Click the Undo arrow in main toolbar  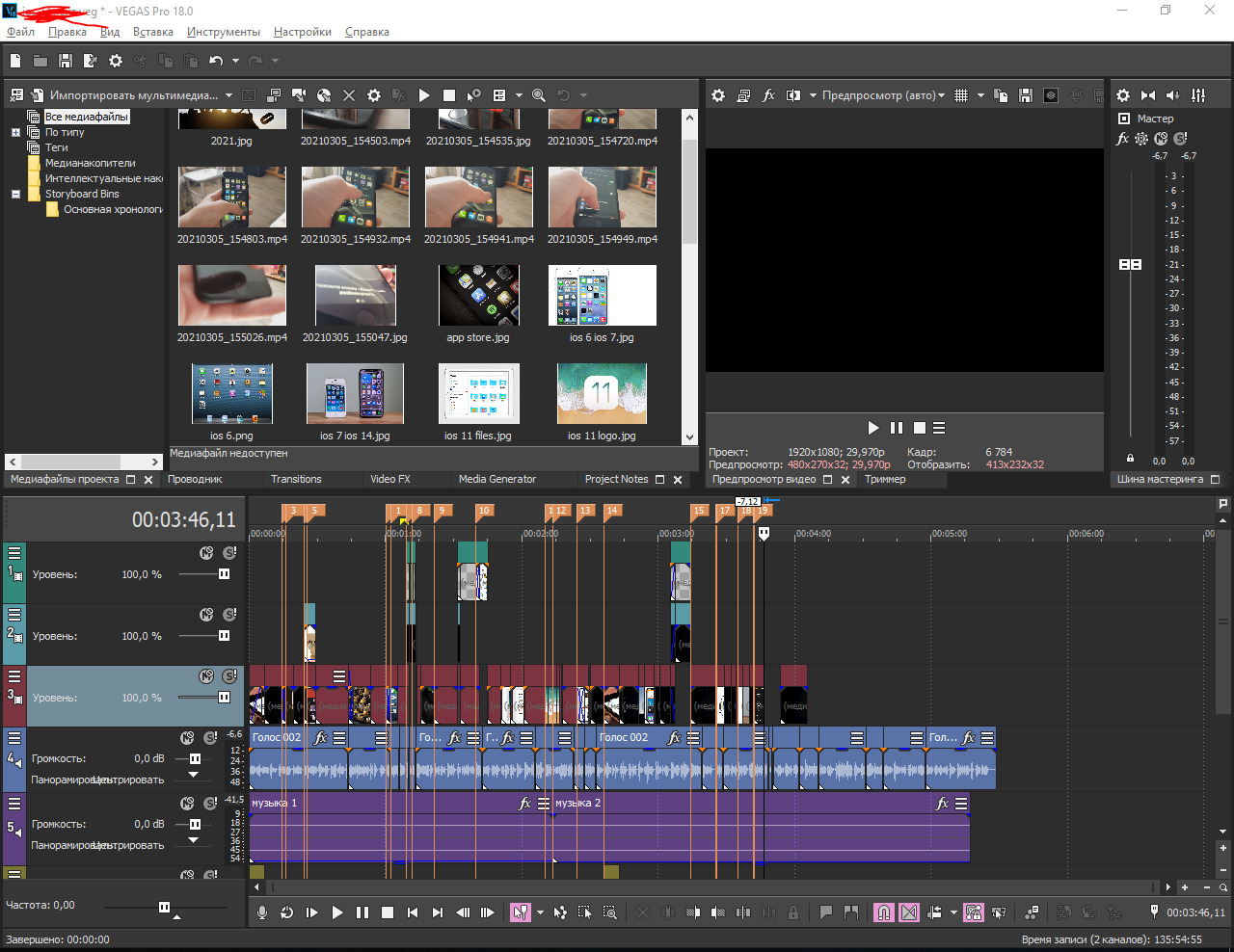pyautogui.click(x=215, y=61)
